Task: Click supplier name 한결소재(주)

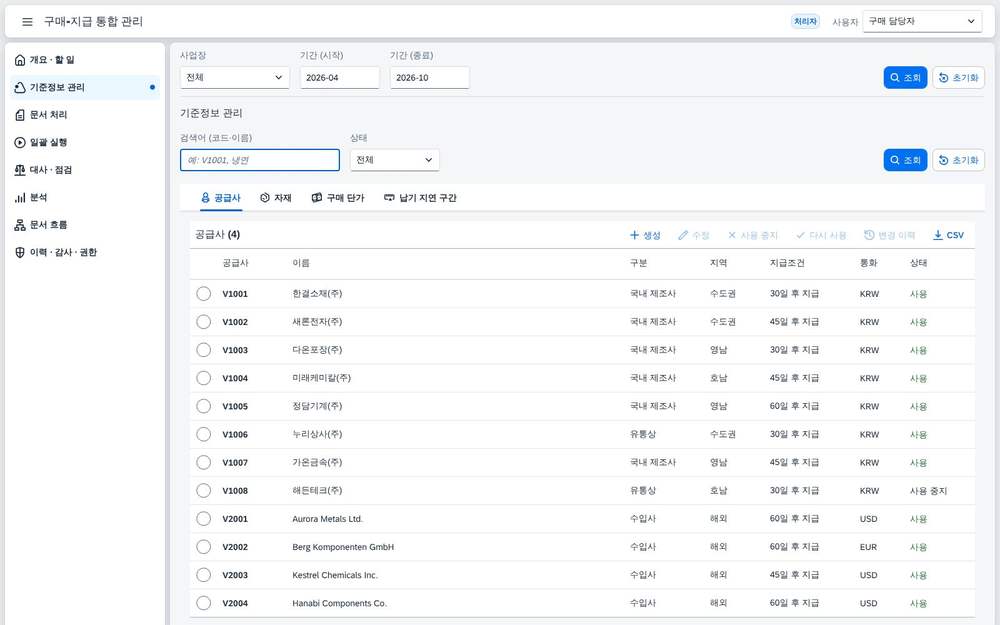Action: point(317,293)
